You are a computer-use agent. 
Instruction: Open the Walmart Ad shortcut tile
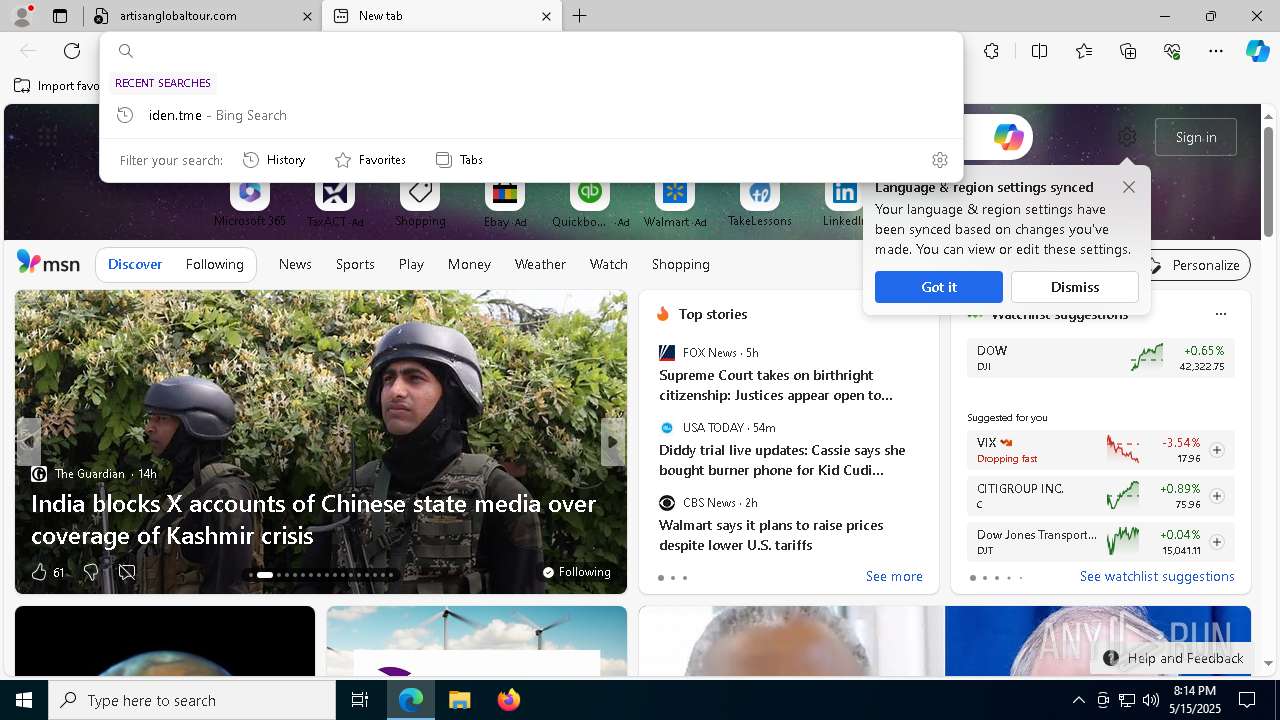tap(675, 203)
